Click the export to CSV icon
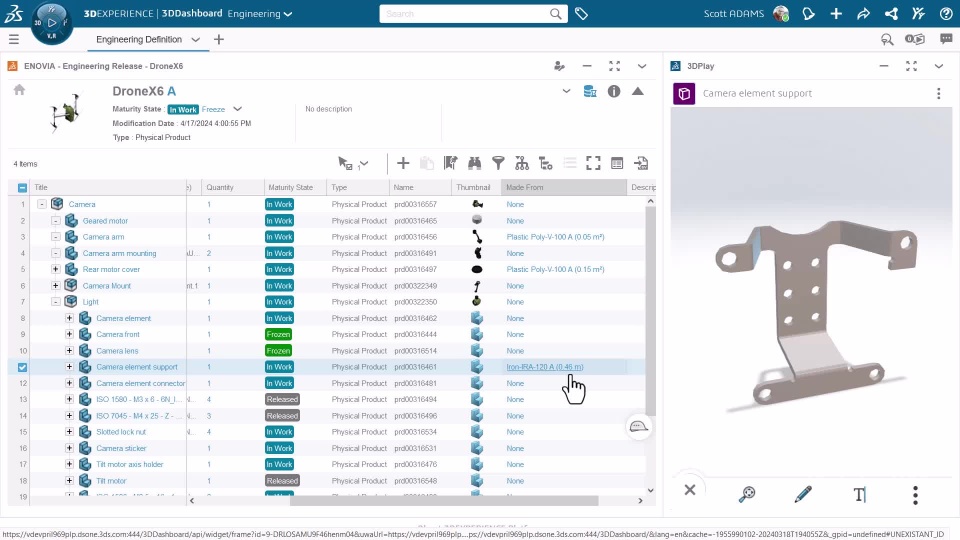Image resolution: width=960 pixels, height=540 pixels. 641,163
